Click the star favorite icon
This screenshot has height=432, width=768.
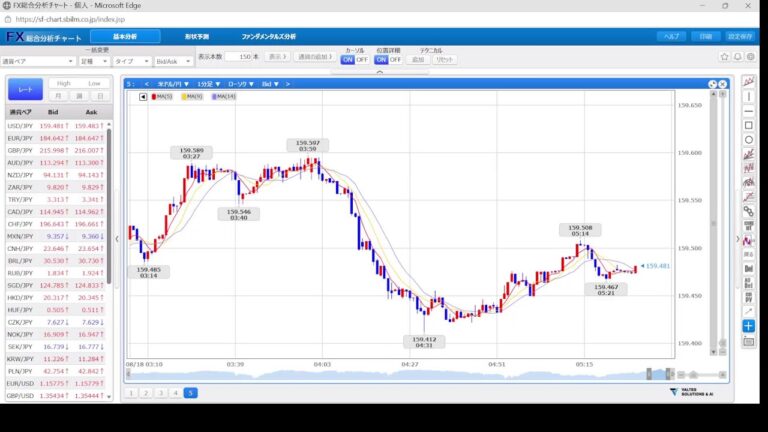coord(724,57)
